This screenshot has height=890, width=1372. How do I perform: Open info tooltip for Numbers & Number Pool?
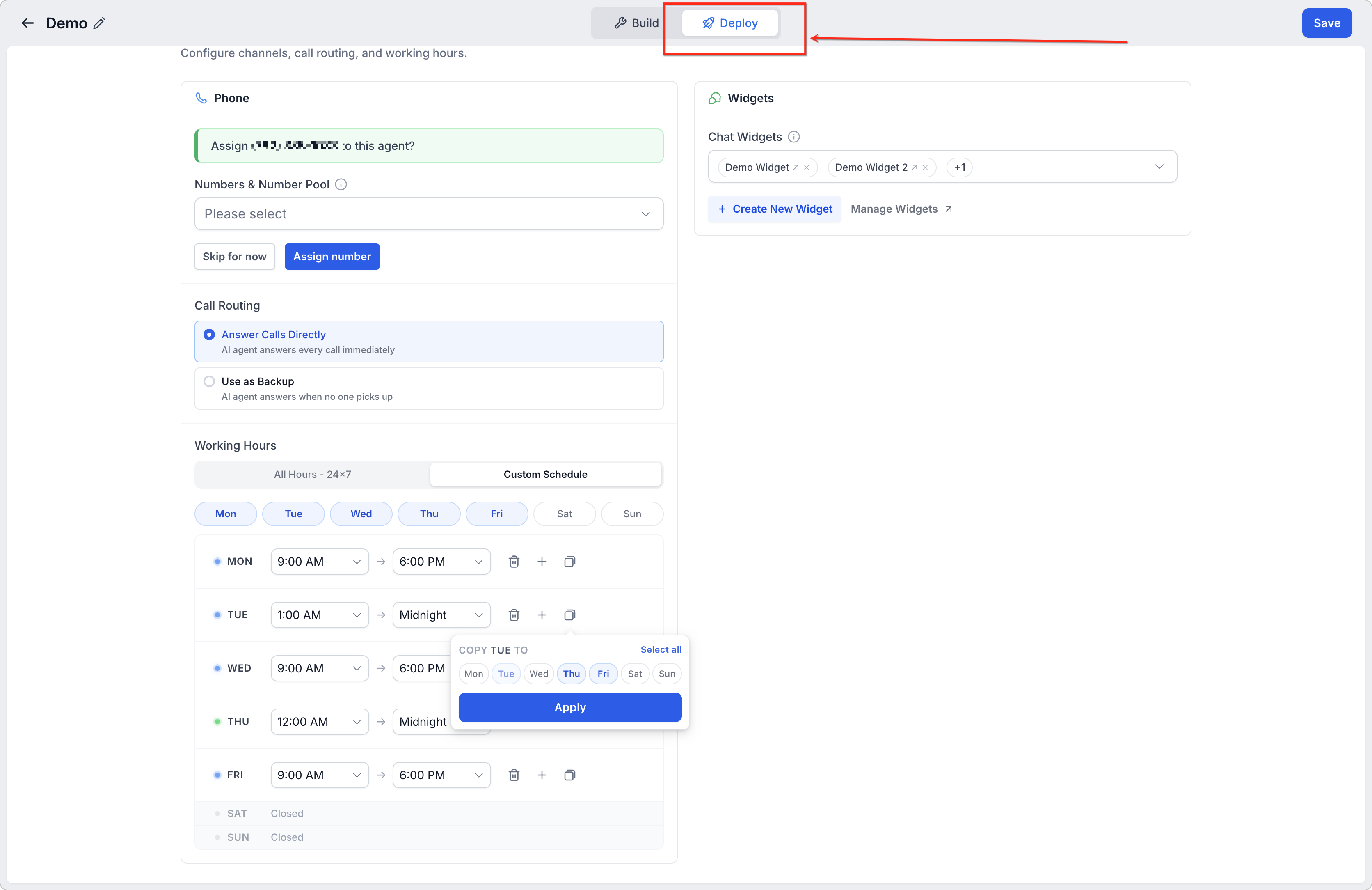click(341, 185)
